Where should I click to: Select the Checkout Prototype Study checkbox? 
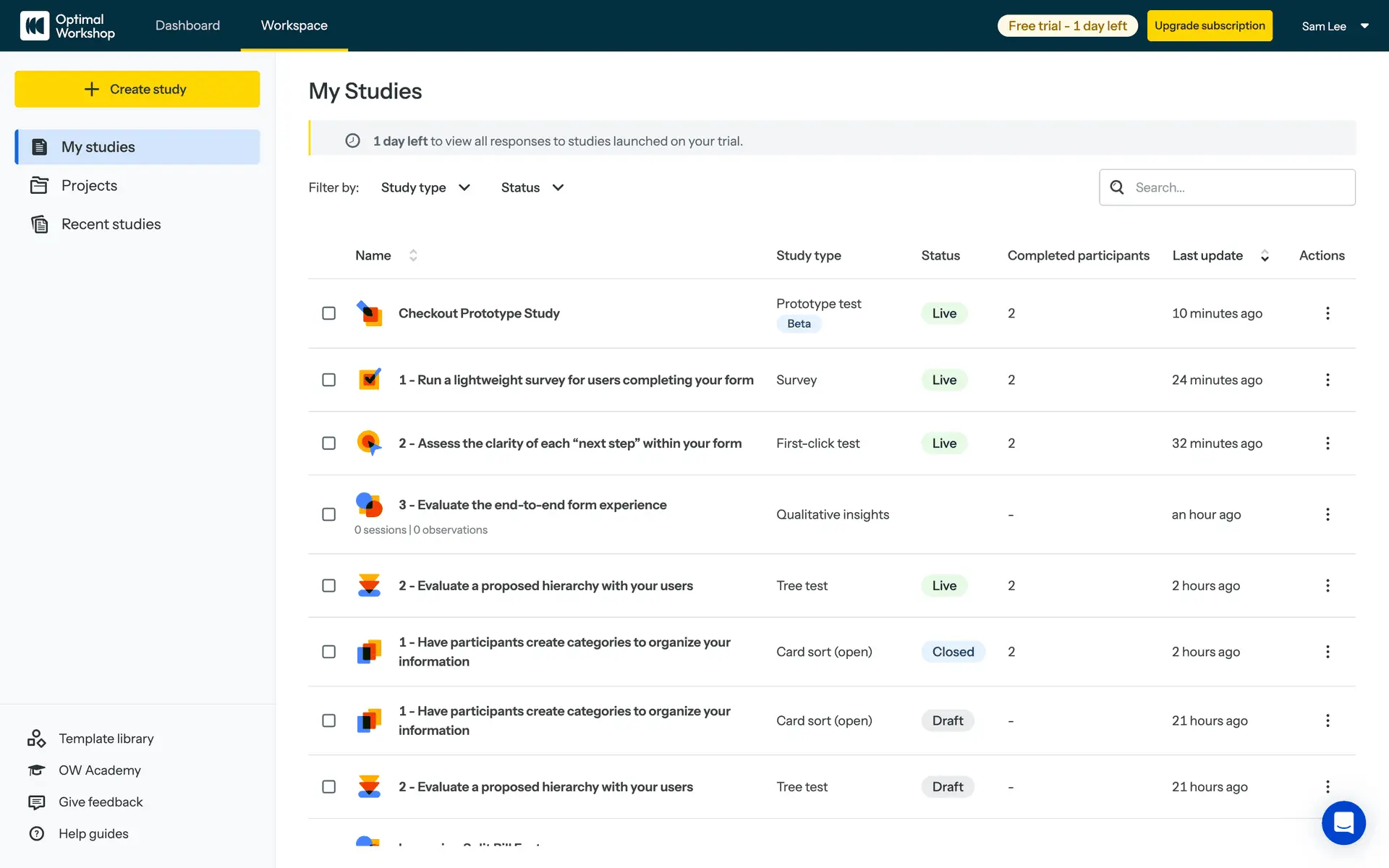(x=329, y=313)
